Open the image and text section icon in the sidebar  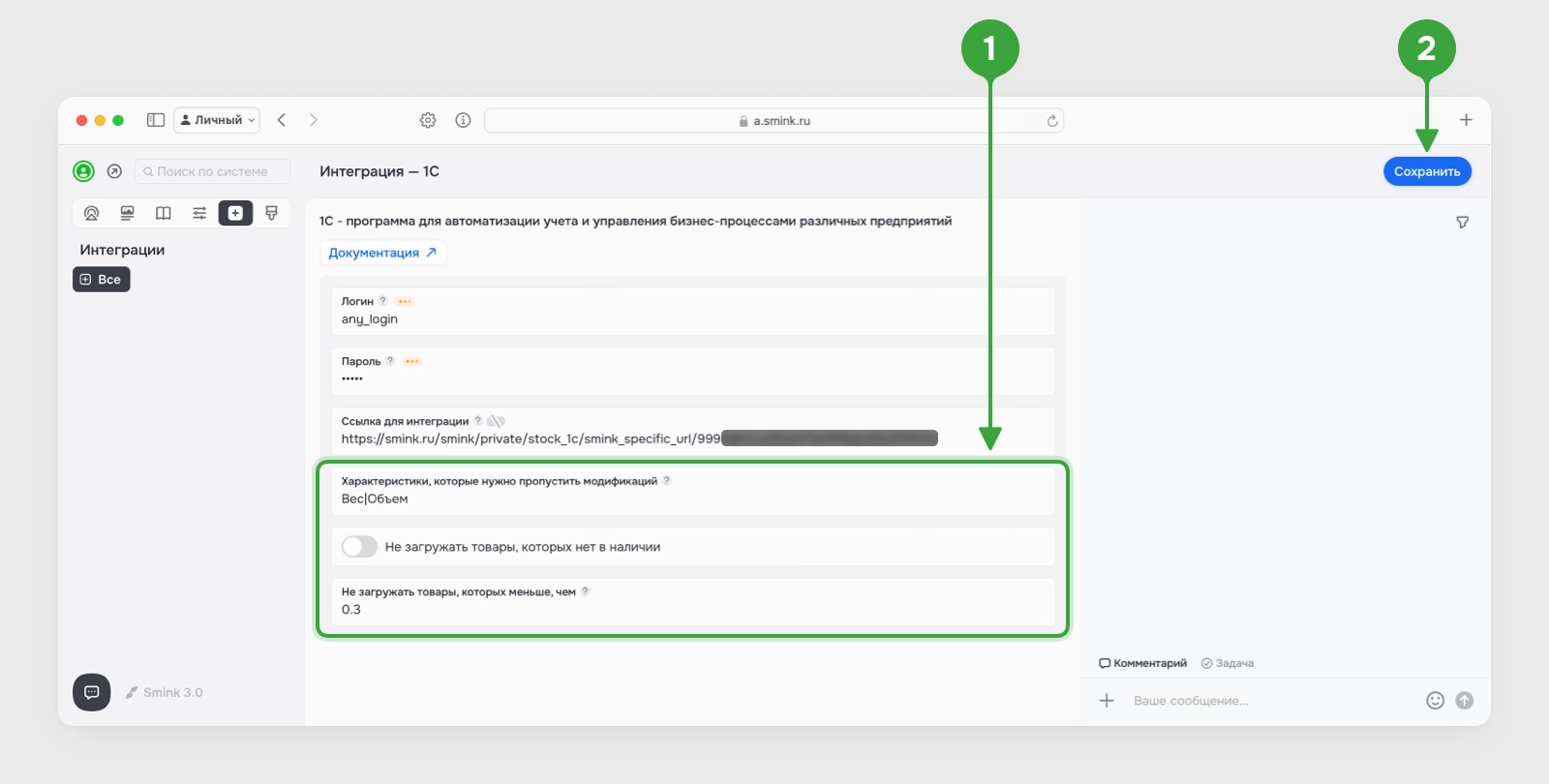coord(127,213)
